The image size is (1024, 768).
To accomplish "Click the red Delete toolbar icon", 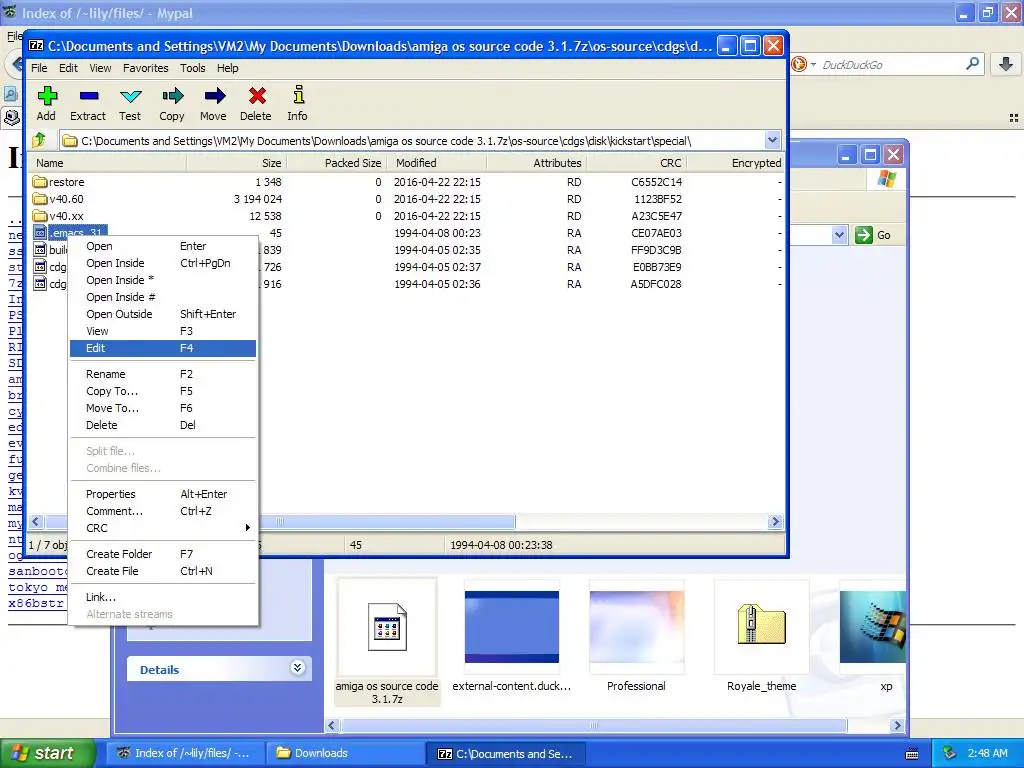I will (256, 97).
